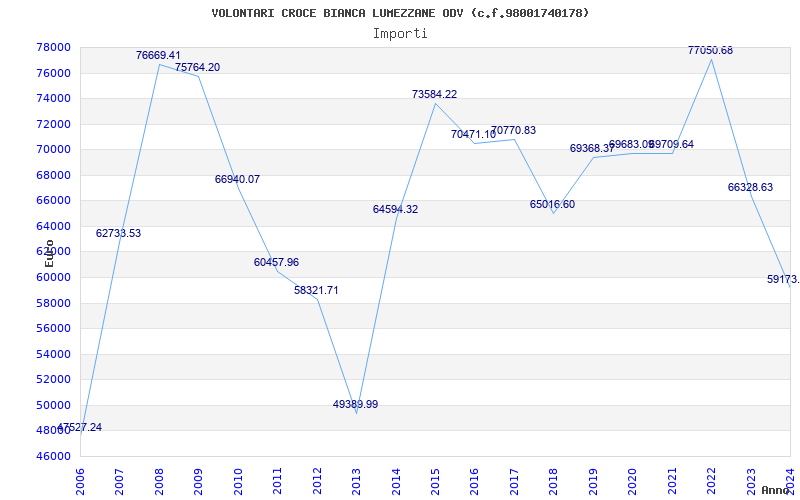Click the 2008 x-axis year label
Viewport: 800px width, 500px height.
159,482
